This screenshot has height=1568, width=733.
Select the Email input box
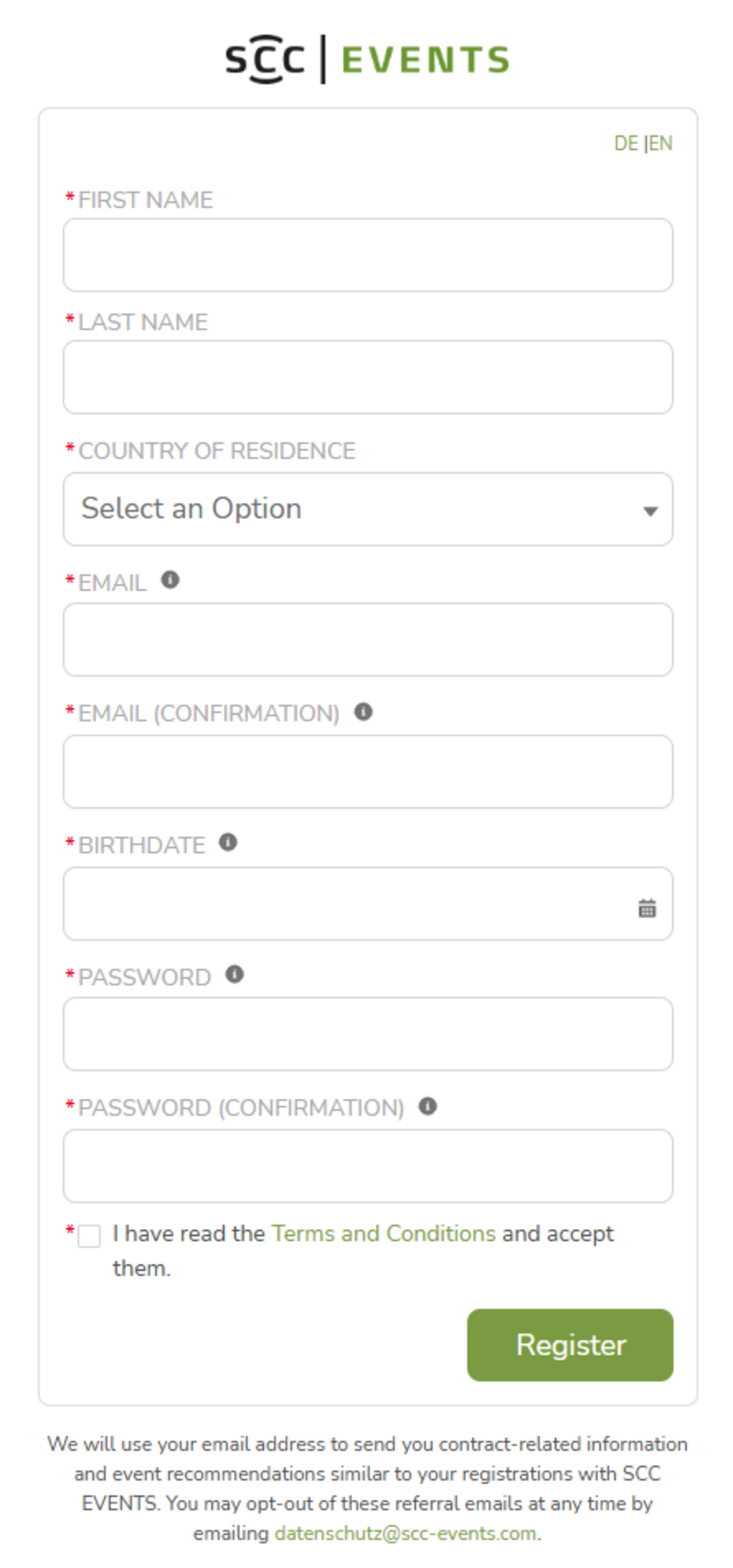tap(367, 640)
